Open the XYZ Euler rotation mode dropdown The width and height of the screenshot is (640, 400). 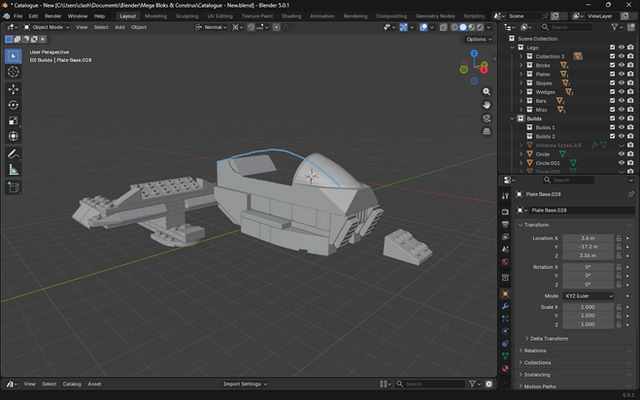588,296
